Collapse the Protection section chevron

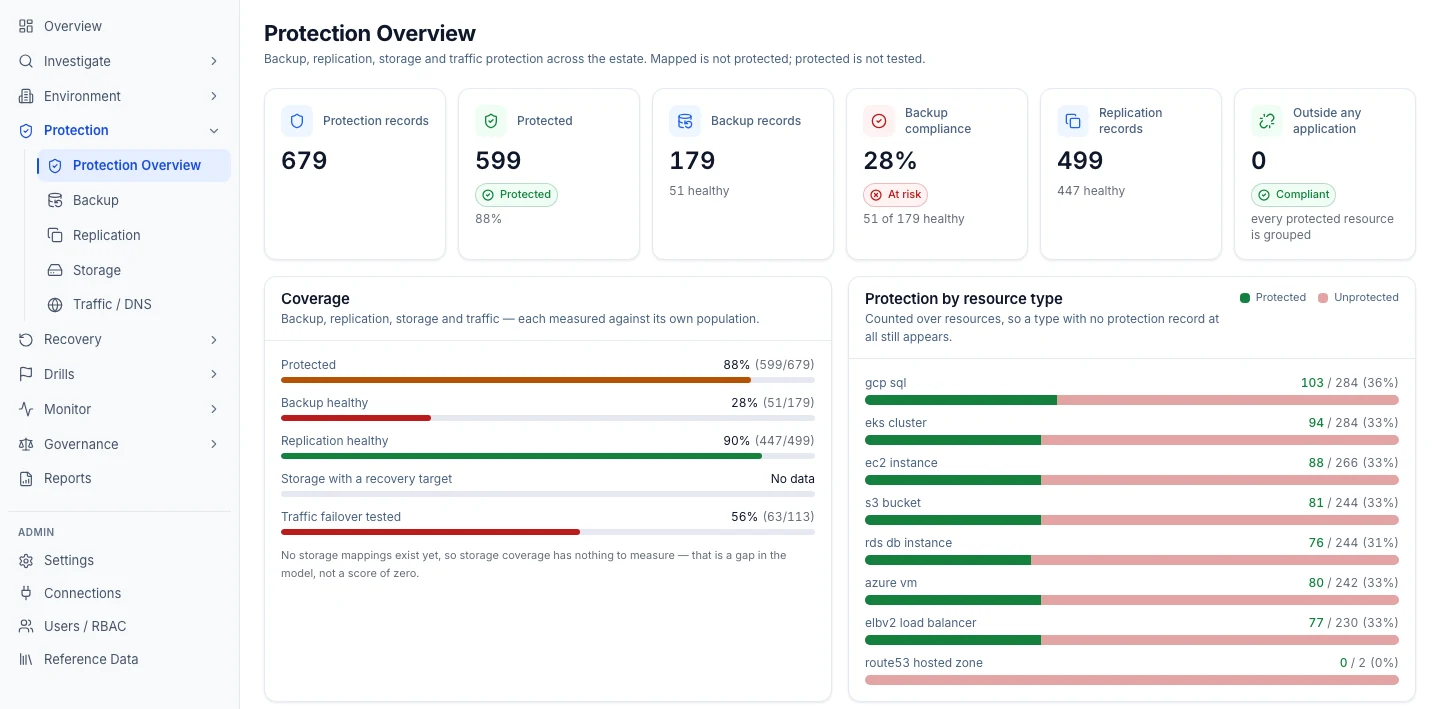(214, 130)
